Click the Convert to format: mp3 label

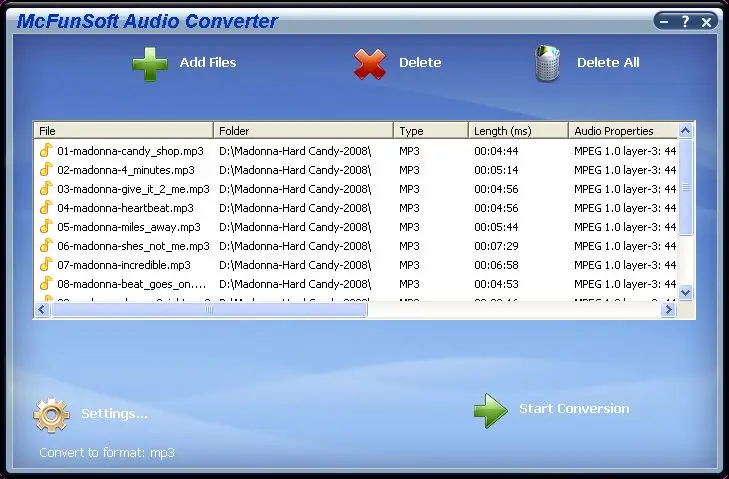pos(107,452)
